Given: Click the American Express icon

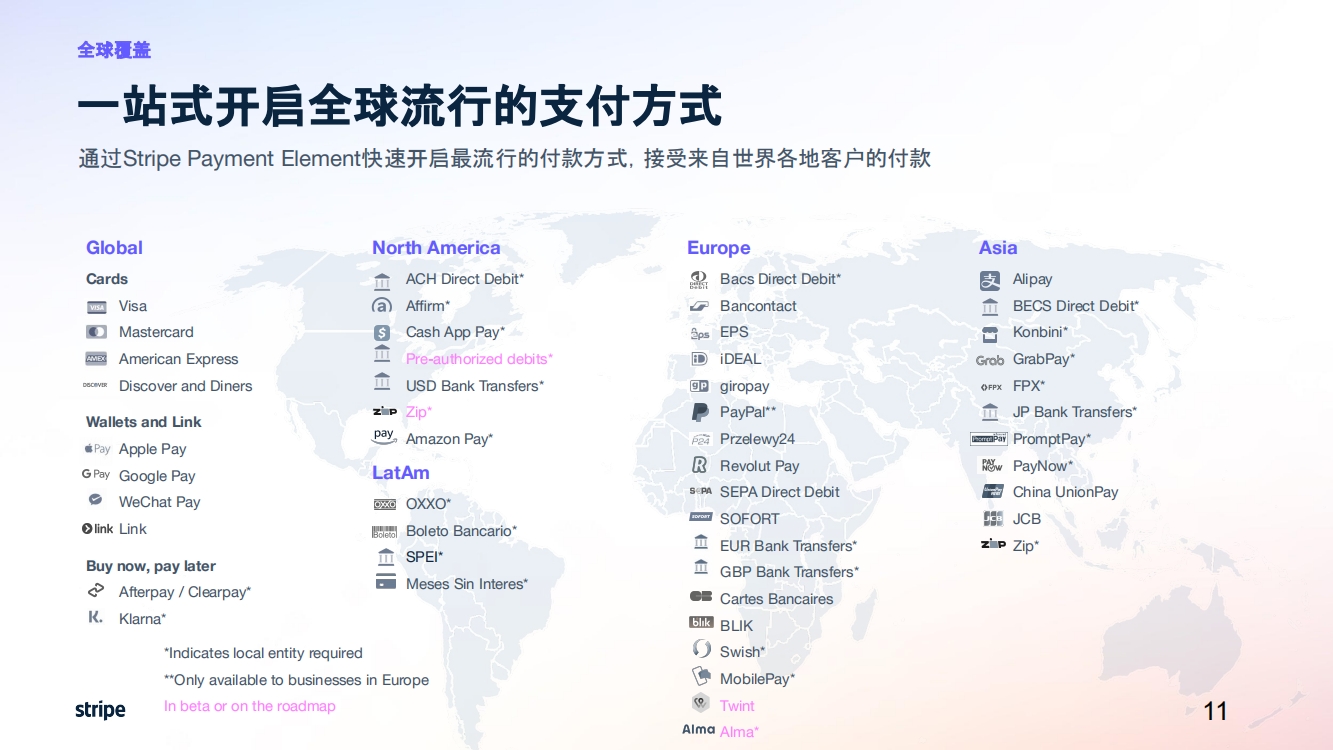Looking at the screenshot, I should 96,359.
